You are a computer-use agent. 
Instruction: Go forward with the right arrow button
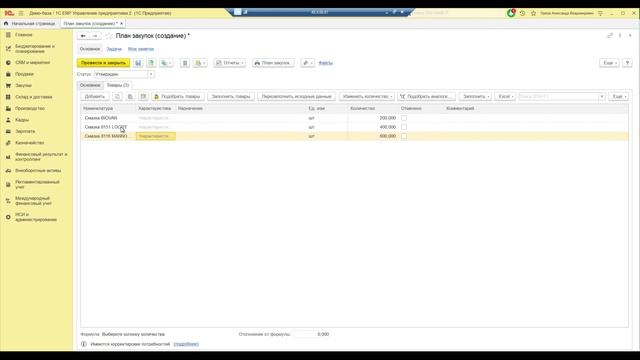point(95,36)
